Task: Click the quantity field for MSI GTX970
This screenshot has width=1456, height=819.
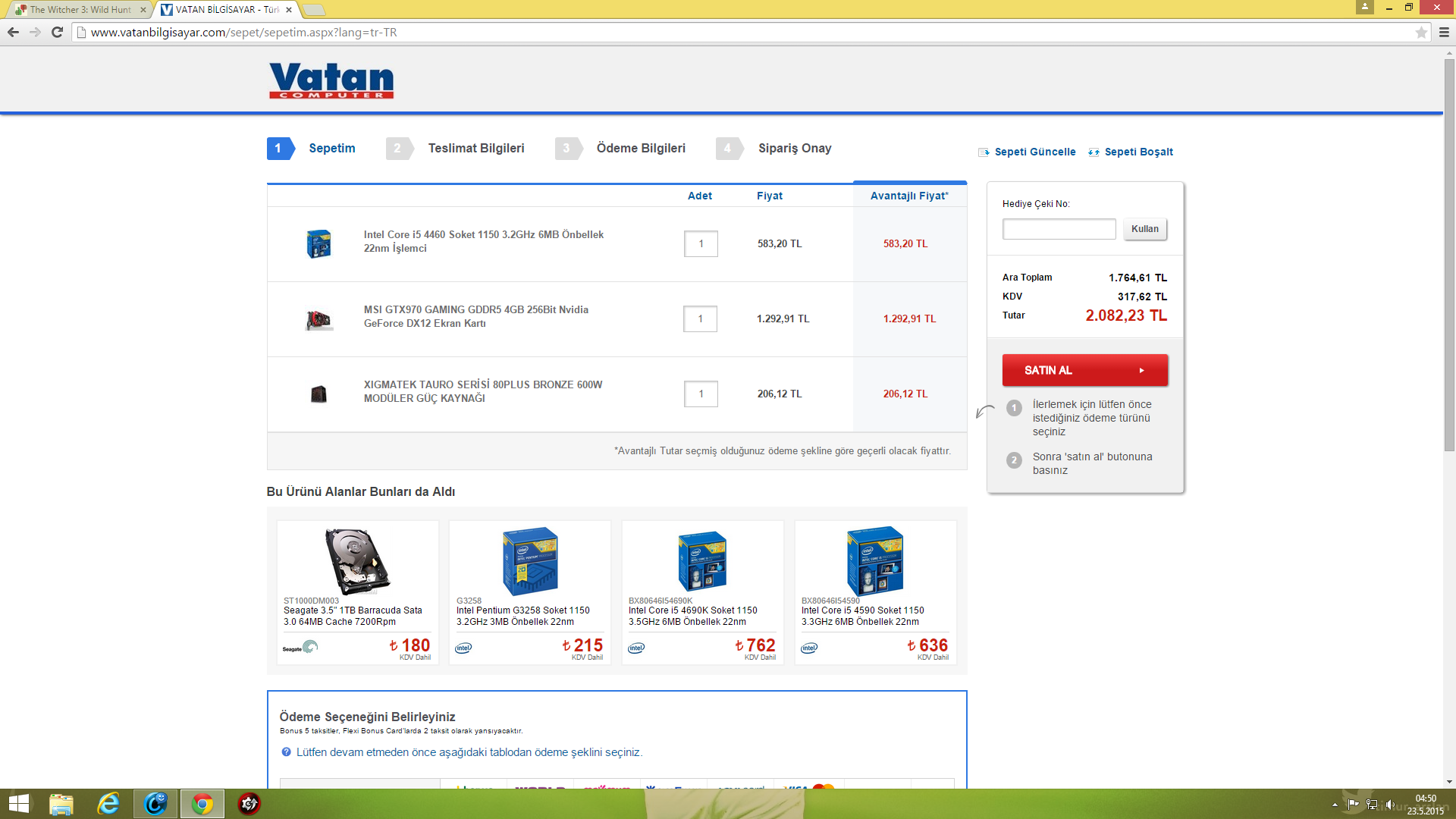Action: tap(701, 319)
